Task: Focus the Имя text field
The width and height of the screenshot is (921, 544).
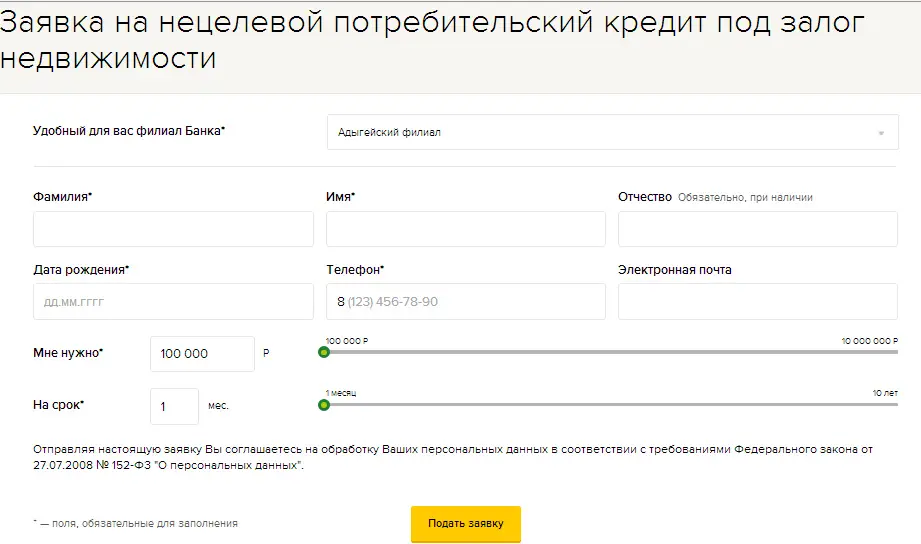Action: click(x=466, y=229)
